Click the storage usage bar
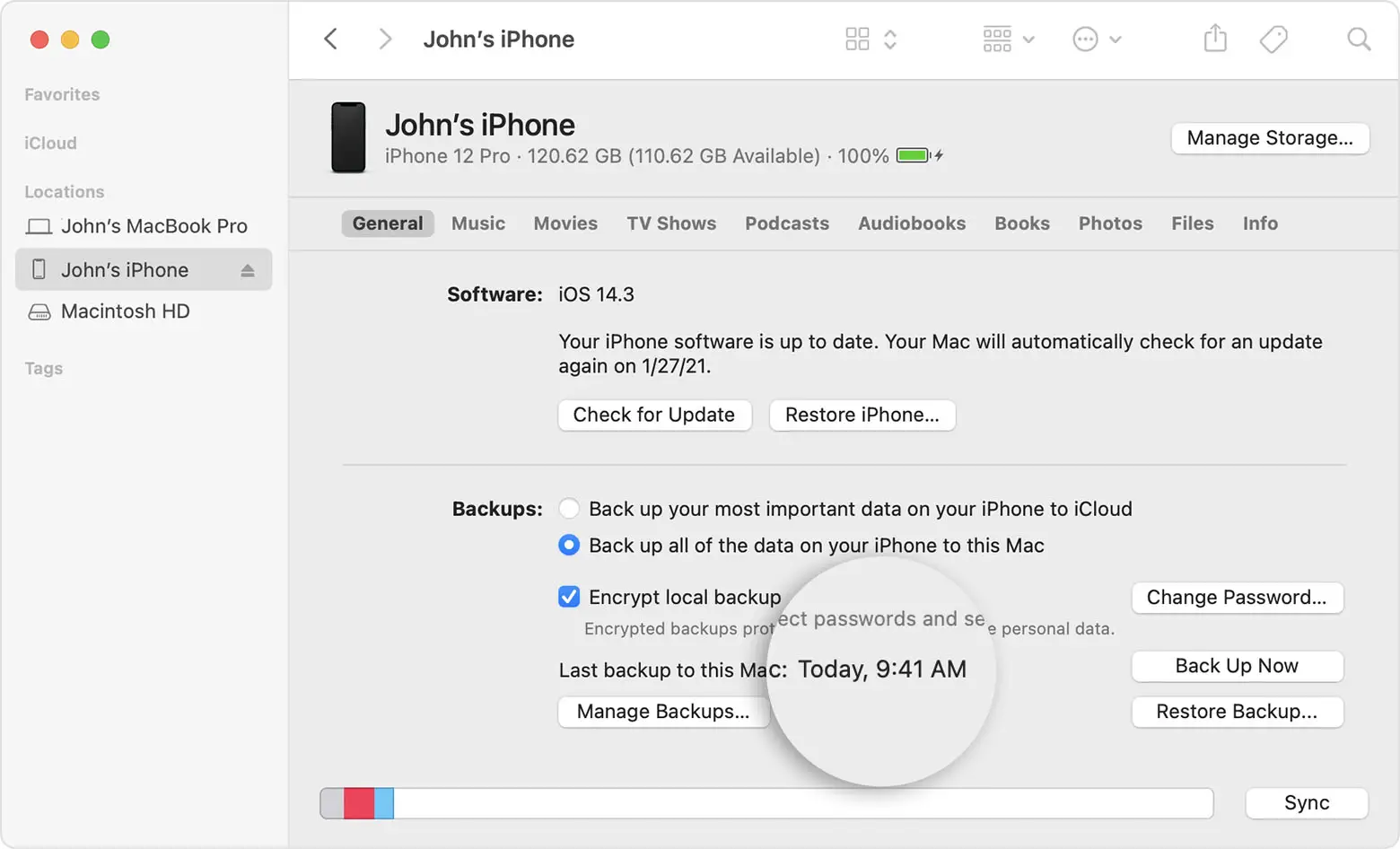The image size is (1400, 849). (x=766, y=802)
